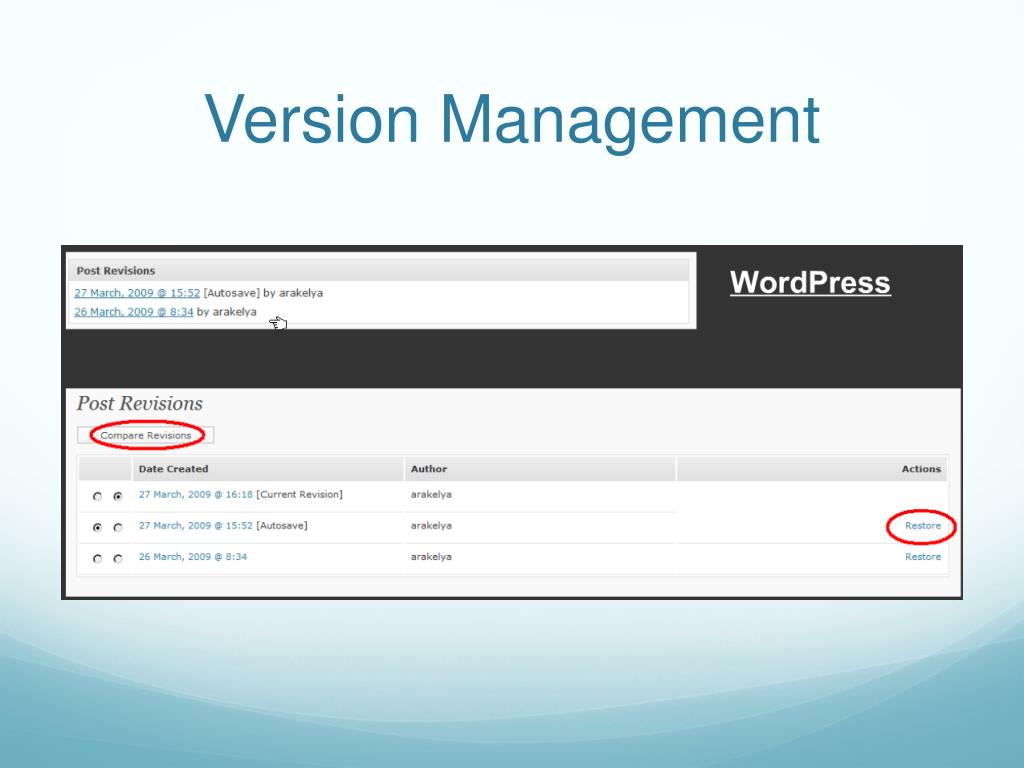The width and height of the screenshot is (1024, 768).
Task: Select second radio button in 26 March row
Action: [x=118, y=558]
